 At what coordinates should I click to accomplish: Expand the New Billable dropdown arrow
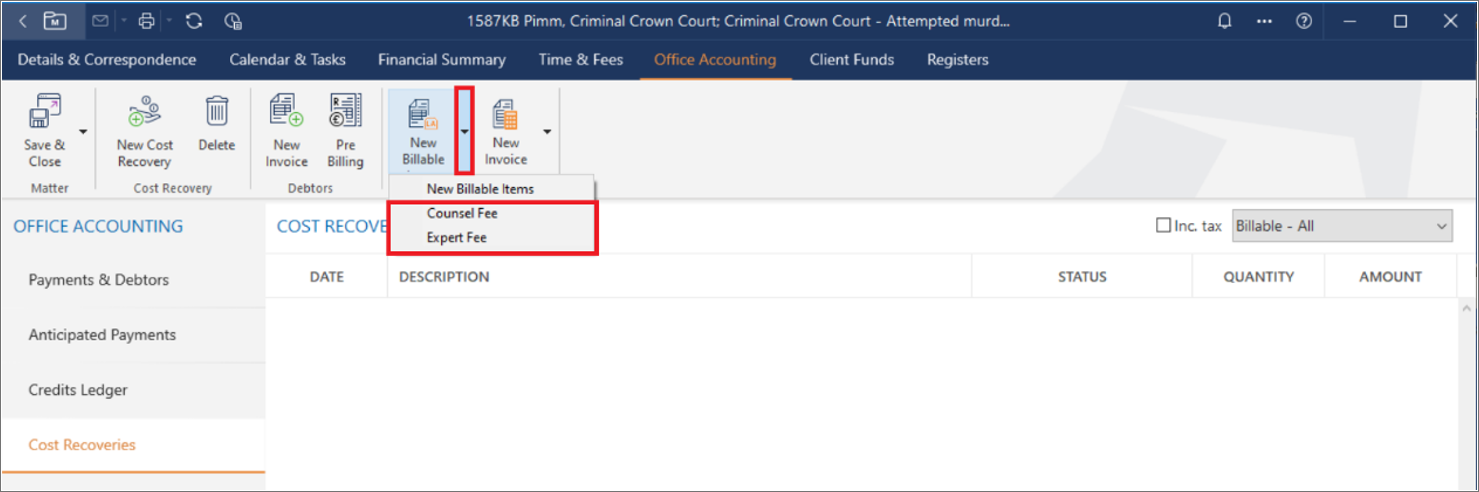point(464,131)
